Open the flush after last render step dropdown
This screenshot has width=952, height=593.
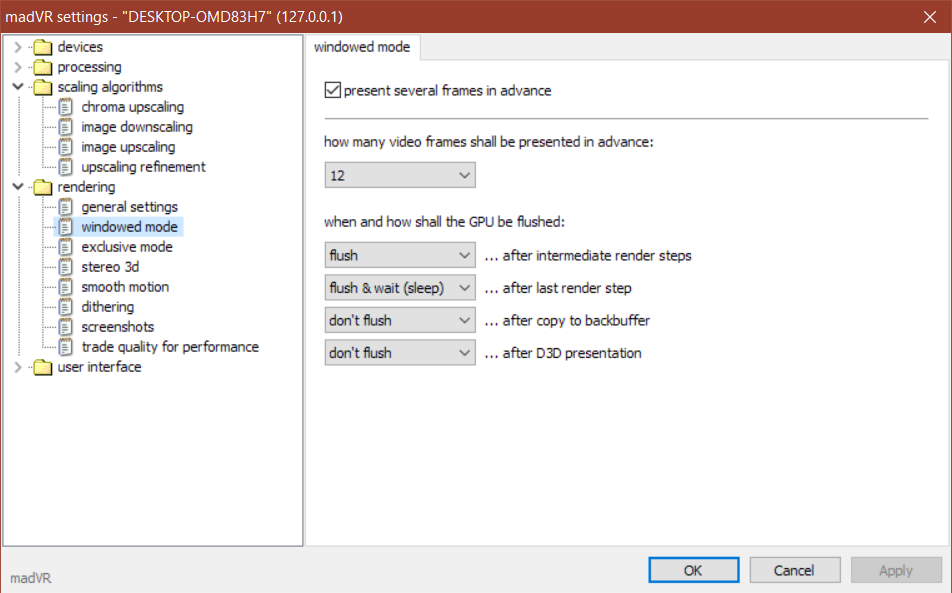400,288
